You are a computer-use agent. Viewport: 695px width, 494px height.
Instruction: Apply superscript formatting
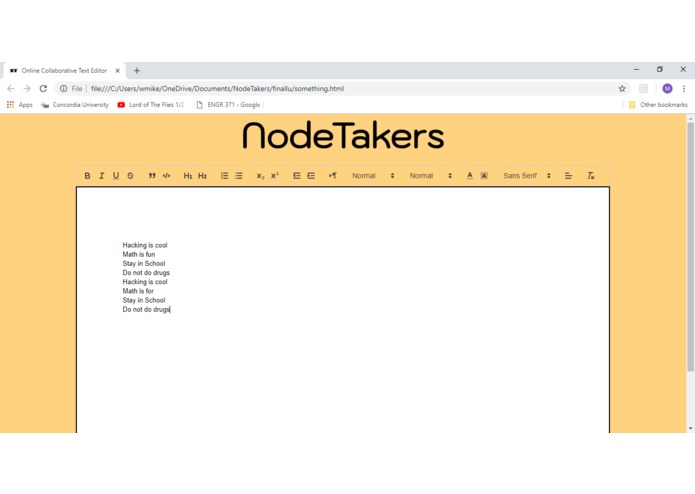click(275, 176)
